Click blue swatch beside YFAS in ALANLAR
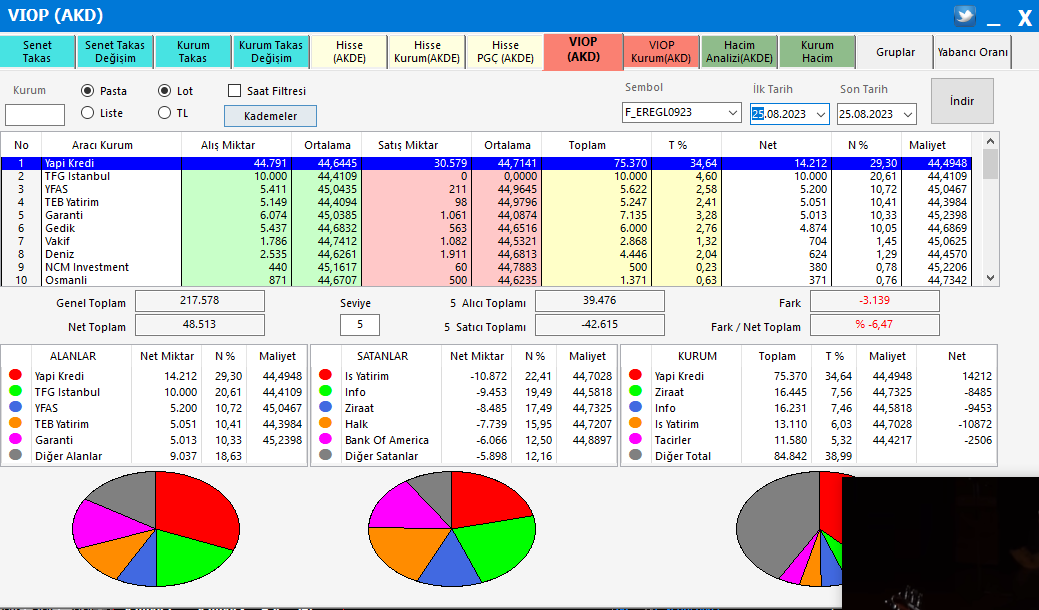 tap(15, 407)
